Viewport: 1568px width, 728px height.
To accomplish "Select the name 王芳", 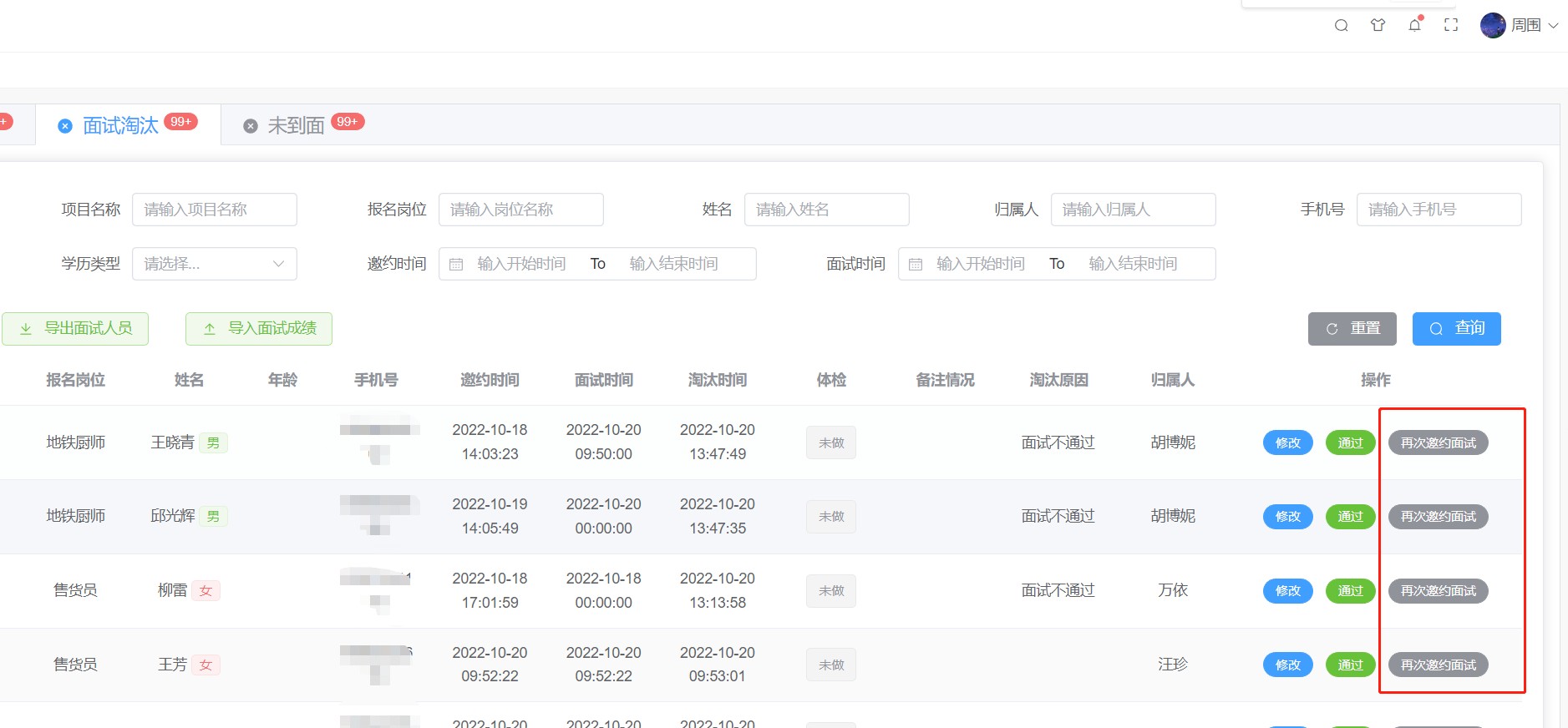I will click(x=172, y=665).
